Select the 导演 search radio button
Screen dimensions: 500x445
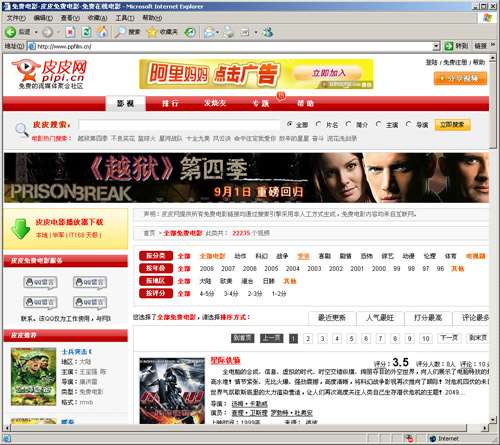point(408,124)
